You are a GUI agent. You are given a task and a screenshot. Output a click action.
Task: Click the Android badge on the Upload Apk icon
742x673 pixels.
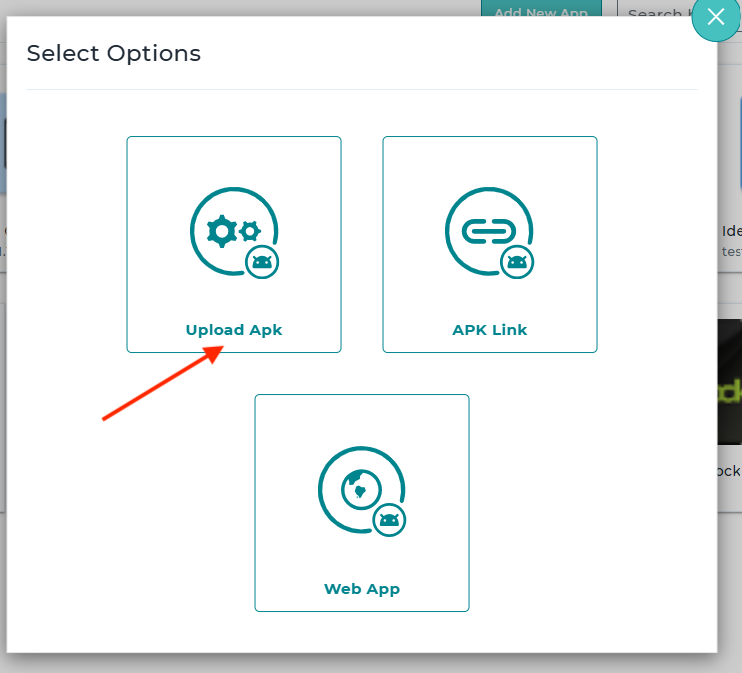click(x=262, y=262)
